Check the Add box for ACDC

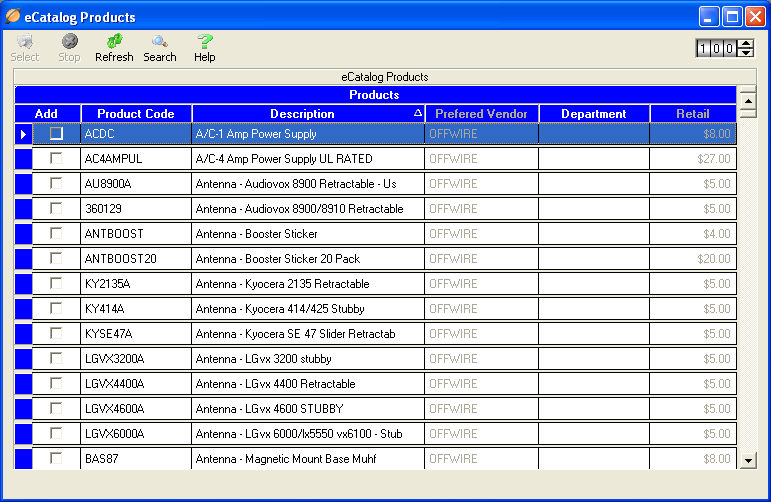(x=56, y=133)
